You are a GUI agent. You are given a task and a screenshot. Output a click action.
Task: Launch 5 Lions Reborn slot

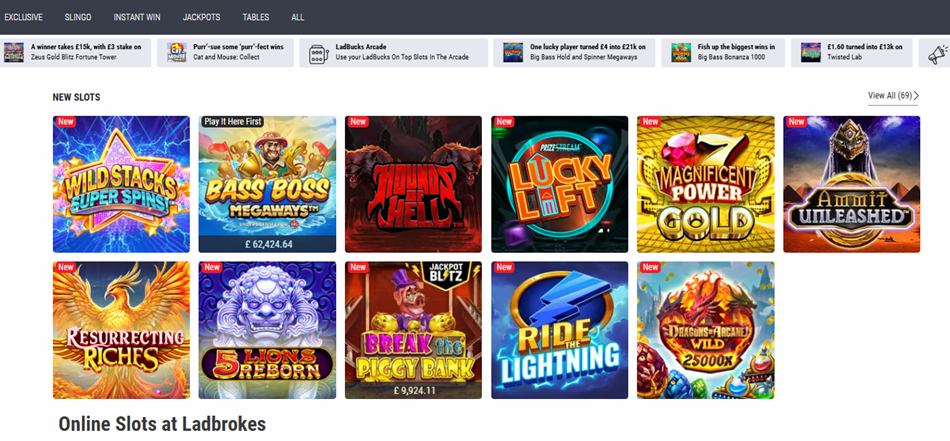(x=267, y=330)
